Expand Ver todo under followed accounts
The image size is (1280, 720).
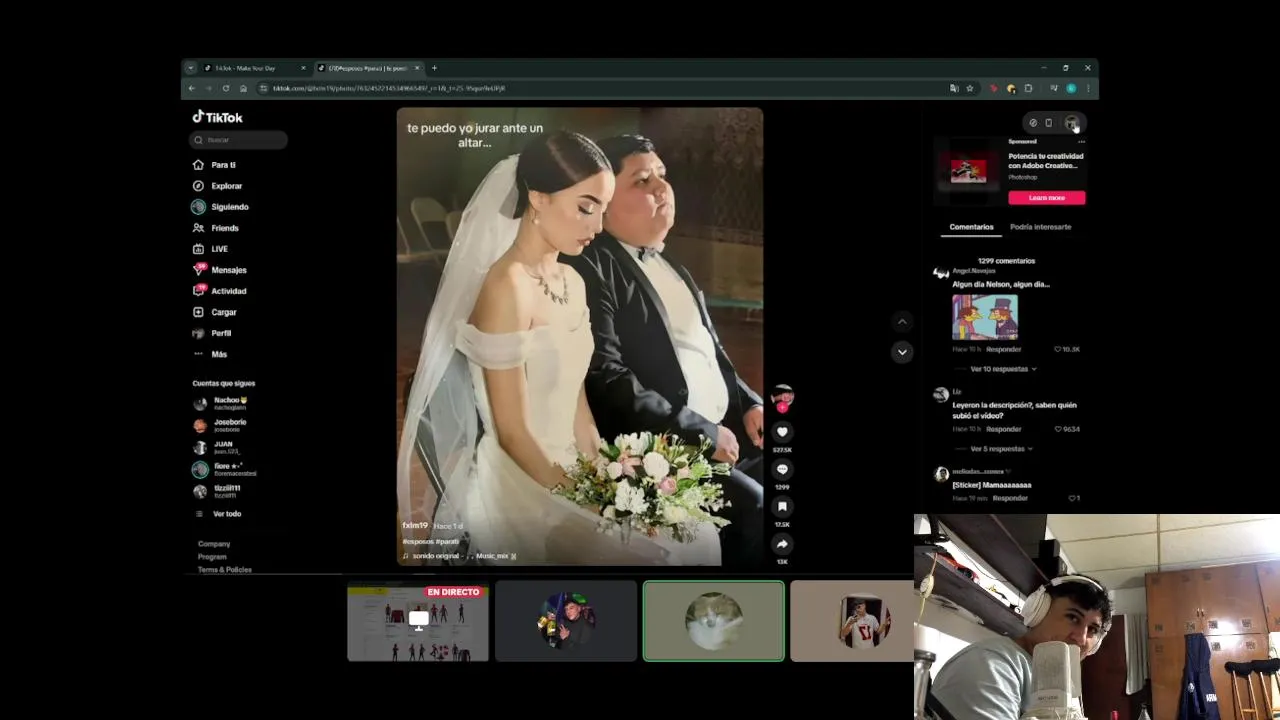click(218, 514)
